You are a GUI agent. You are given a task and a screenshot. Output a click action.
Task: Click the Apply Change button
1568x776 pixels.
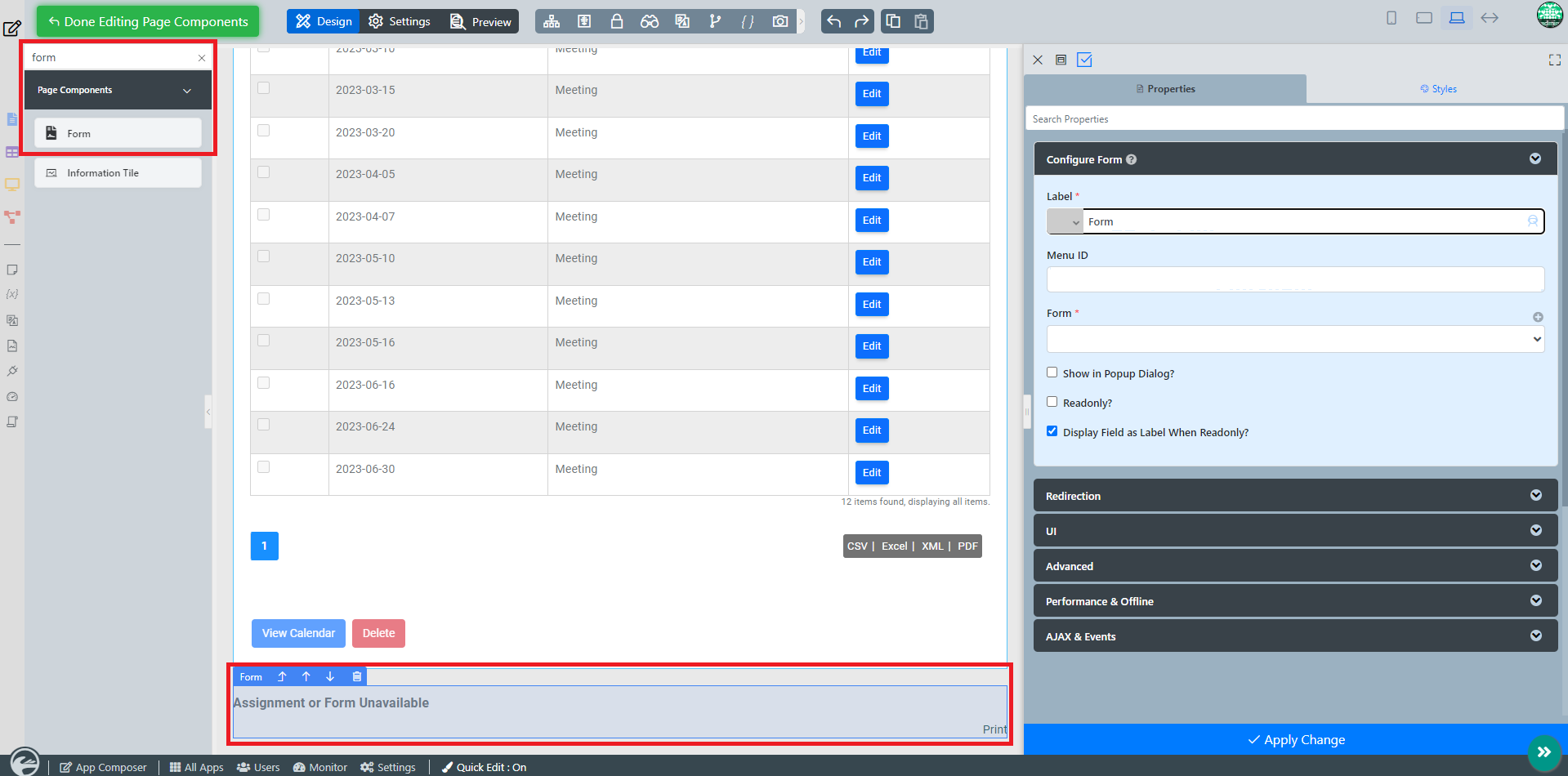[1296, 739]
